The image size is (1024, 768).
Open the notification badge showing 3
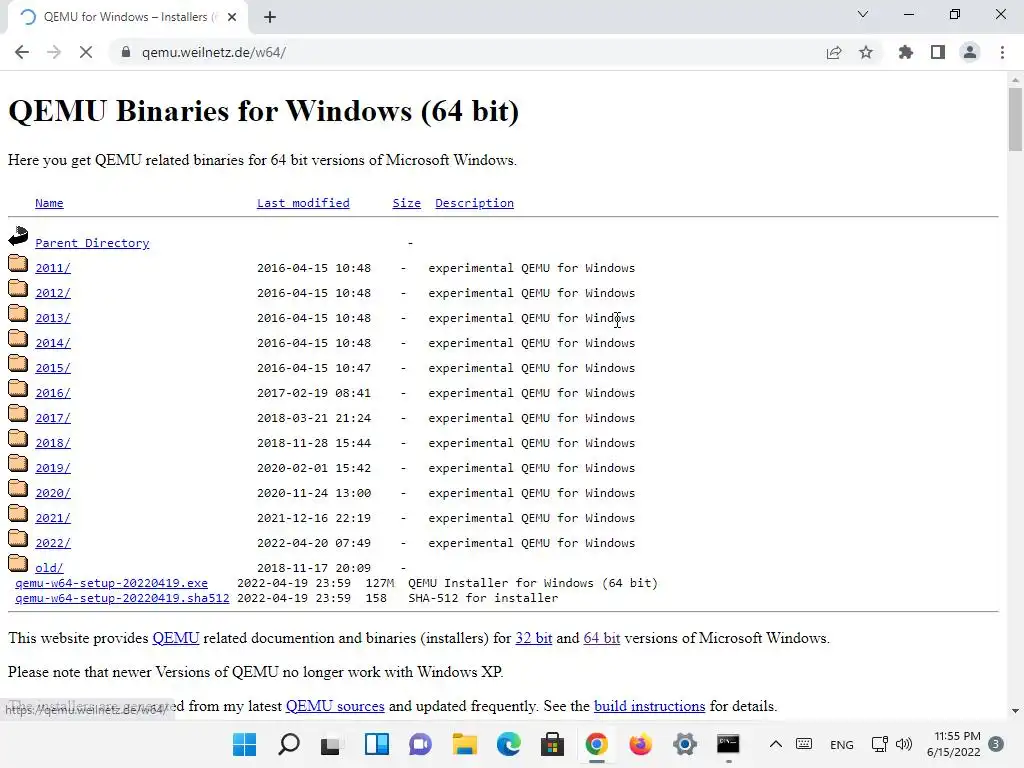tap(996, 744)
